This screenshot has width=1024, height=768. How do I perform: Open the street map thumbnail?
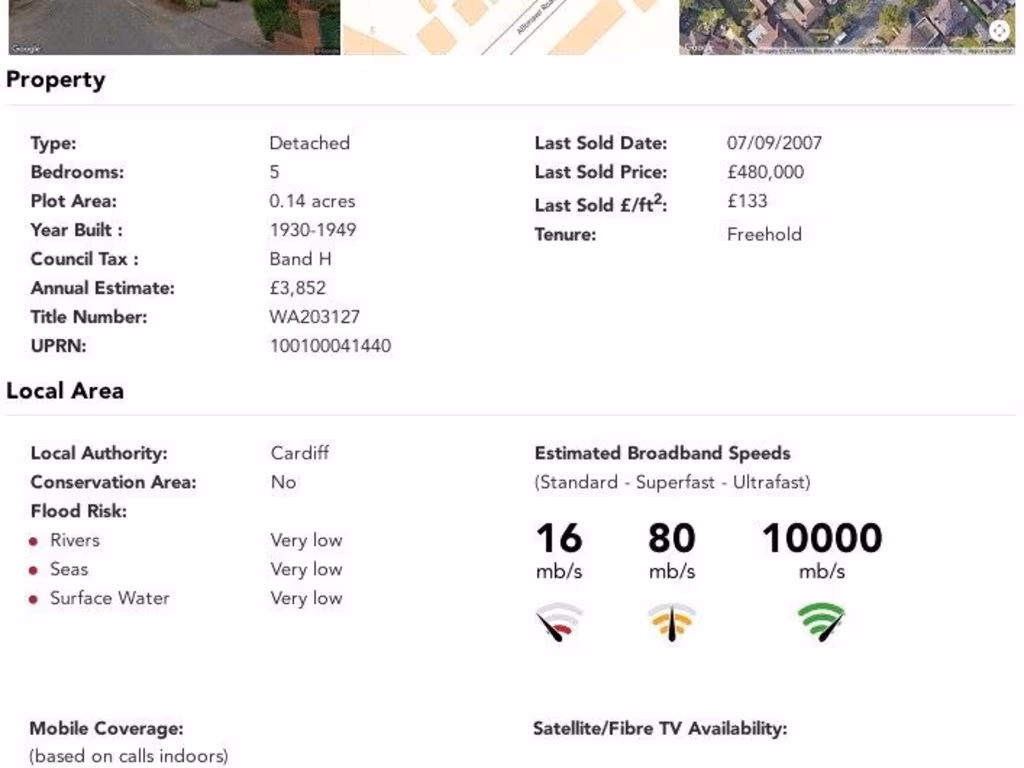tap(510, 27)
